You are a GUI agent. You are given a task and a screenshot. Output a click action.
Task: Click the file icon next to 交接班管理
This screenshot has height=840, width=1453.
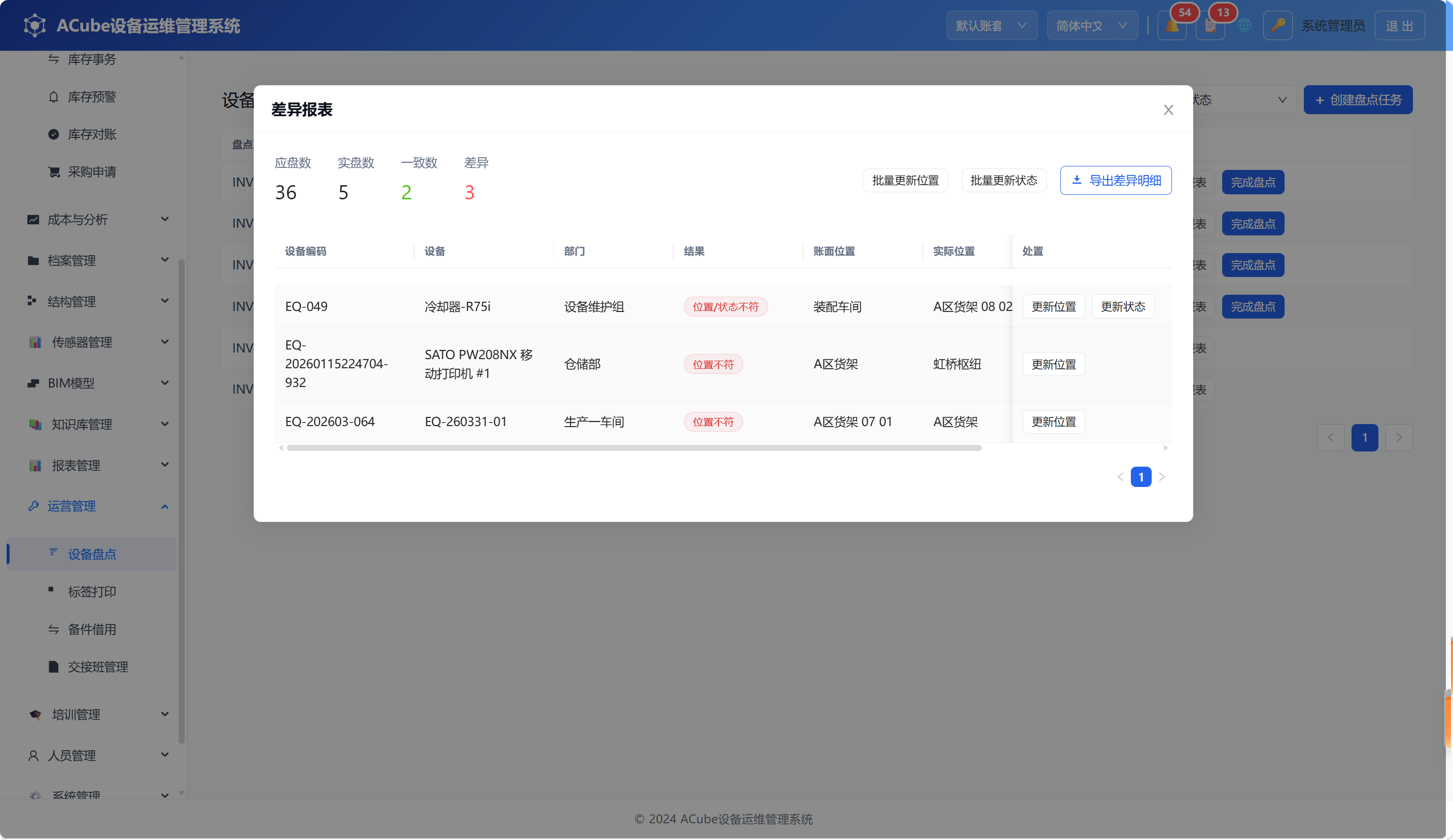tap(54, 667)
